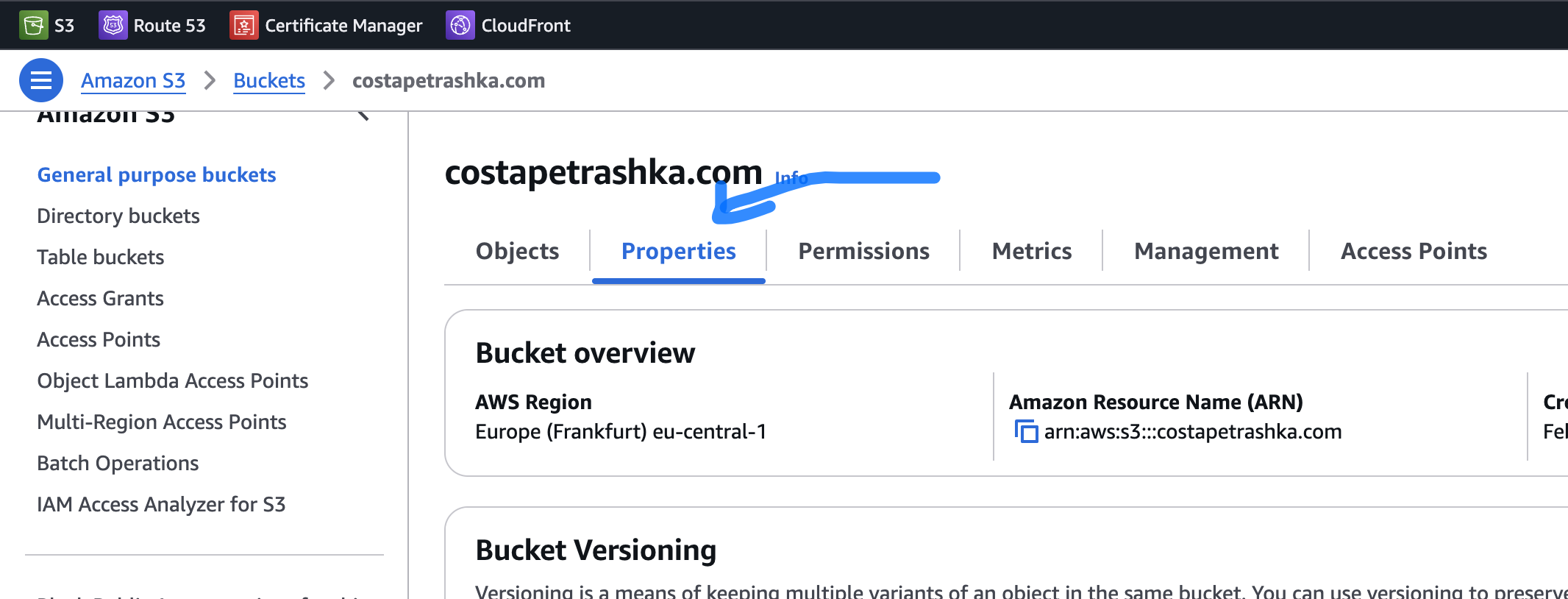
Task: Open IAM Access Analyzer for S3
Action: [161, 505]
